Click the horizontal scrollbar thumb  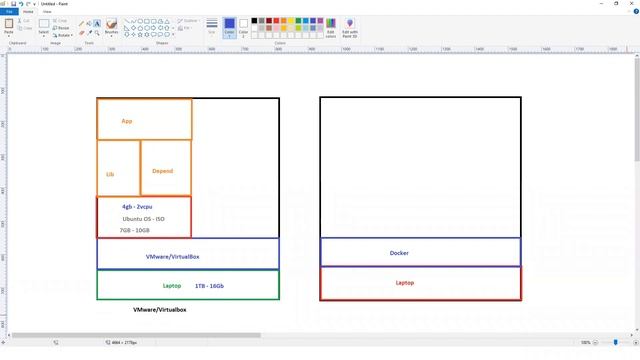point(136,335)
